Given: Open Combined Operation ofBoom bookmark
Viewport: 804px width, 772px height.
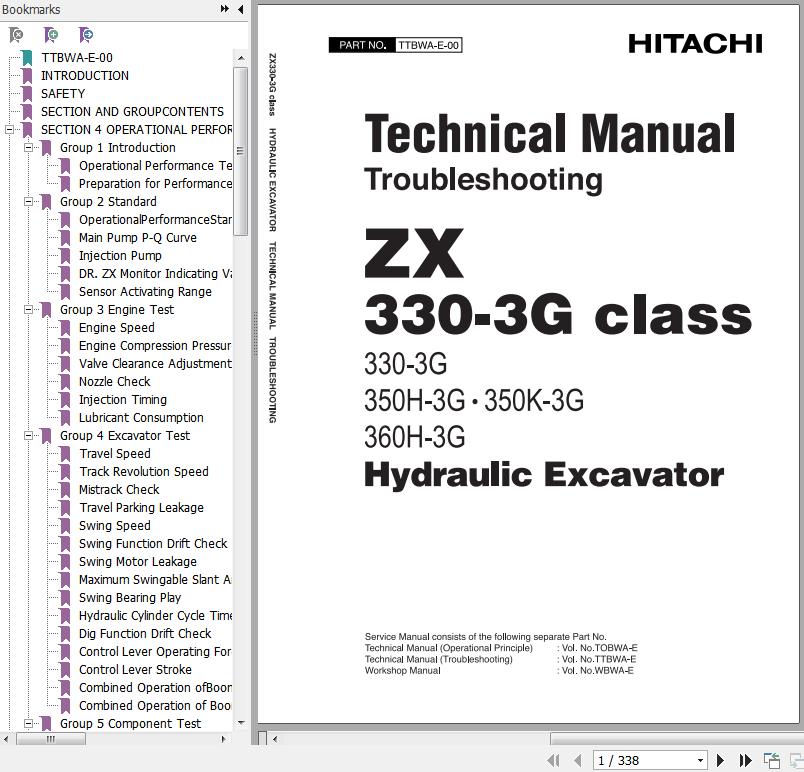Looking at the screenshot, I should 155,687.
